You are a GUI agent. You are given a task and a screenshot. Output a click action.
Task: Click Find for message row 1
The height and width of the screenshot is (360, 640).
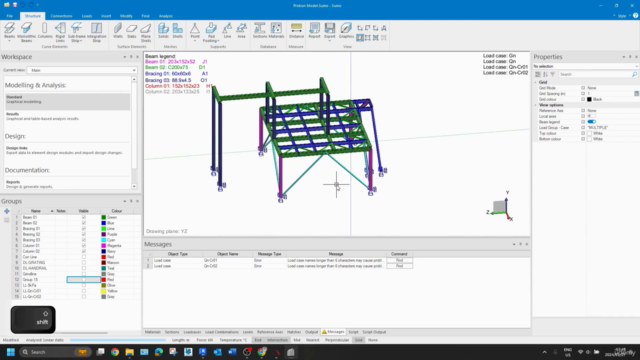click(400, 260)
